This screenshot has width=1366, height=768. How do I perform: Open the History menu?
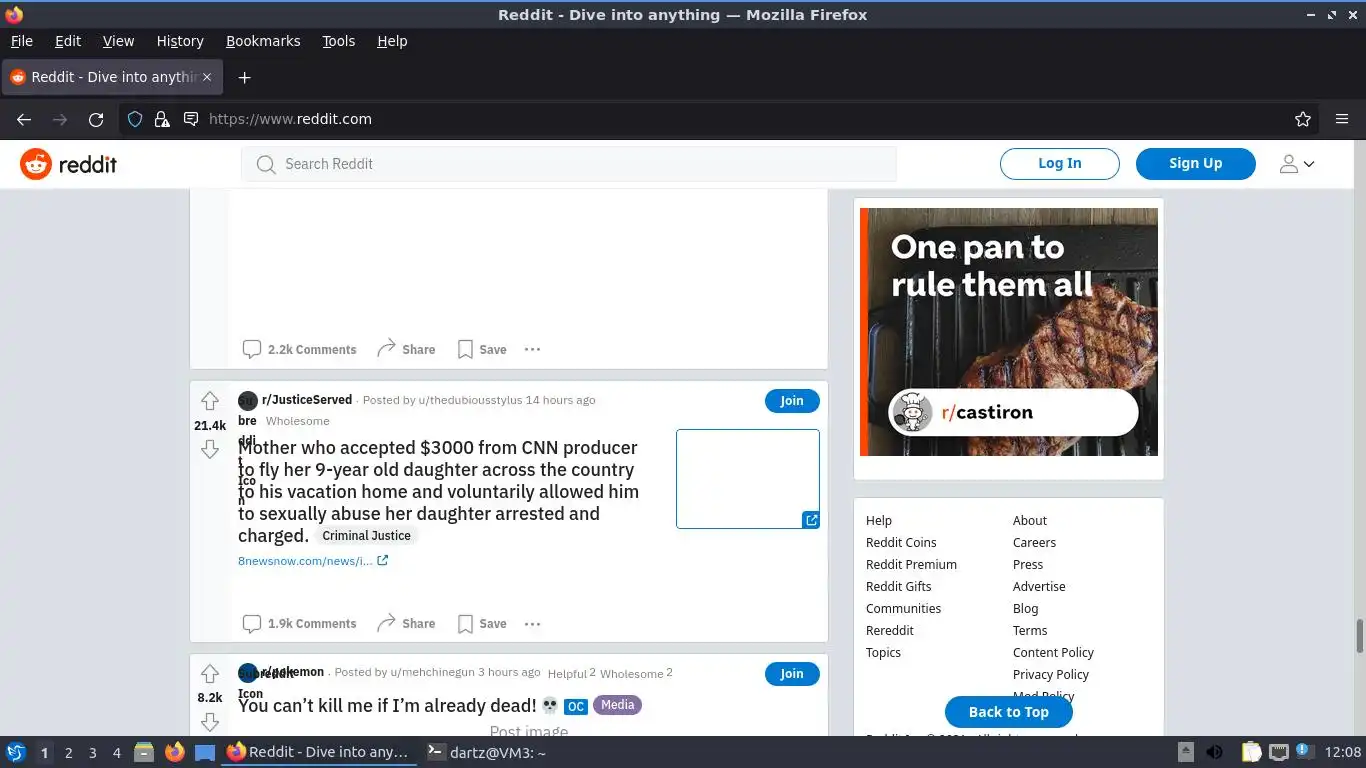pyautogui.click(x=180, y=41)
